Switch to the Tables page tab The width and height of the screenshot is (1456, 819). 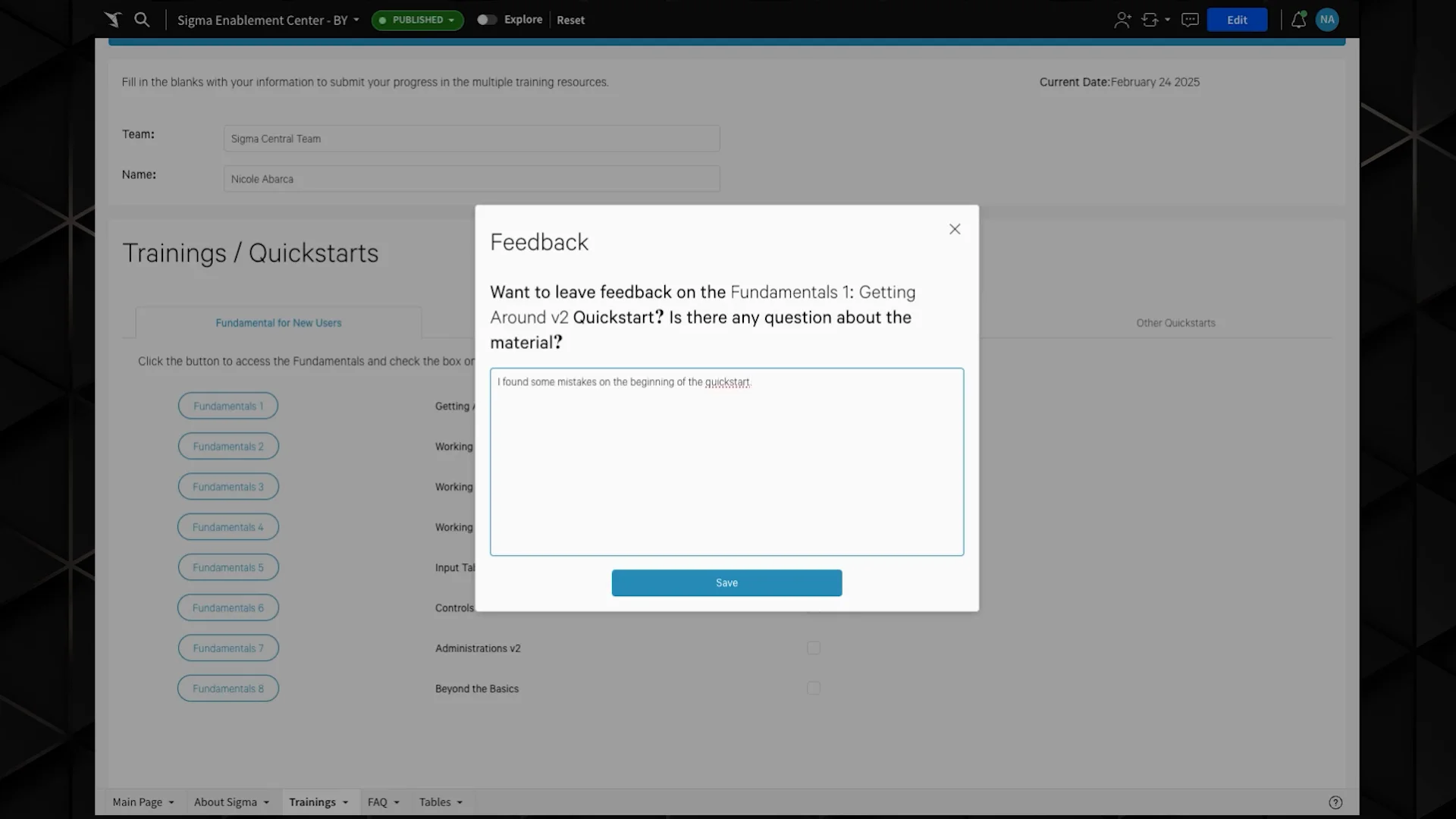pos(435,802)
